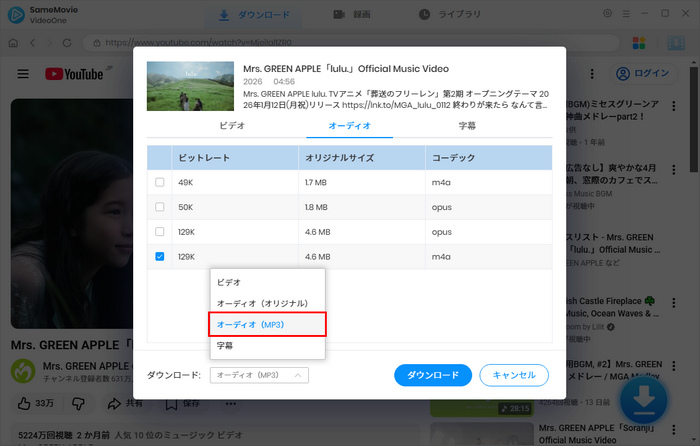Image resolution: width=700 pixels, height=446 pixels.
Task: Open more actions ellipsis below the video
Action: coord(230,404)
